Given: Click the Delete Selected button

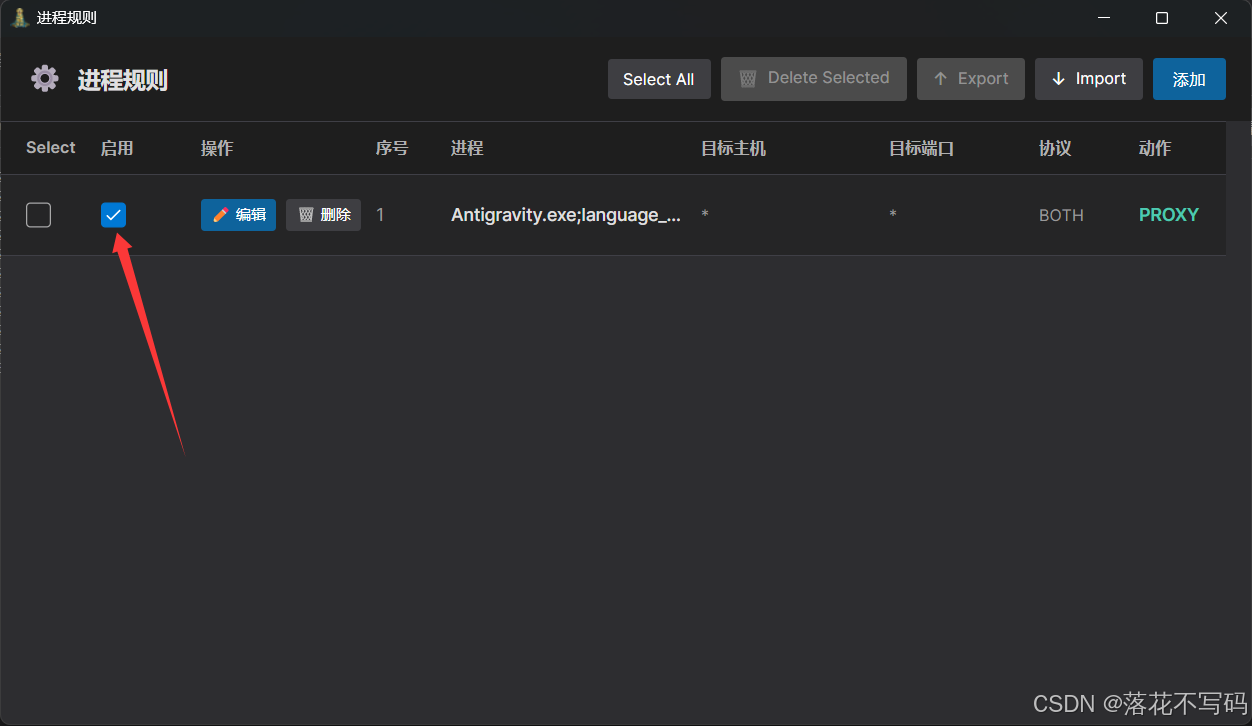Looking at the screenshot, I should pos(814,78).
